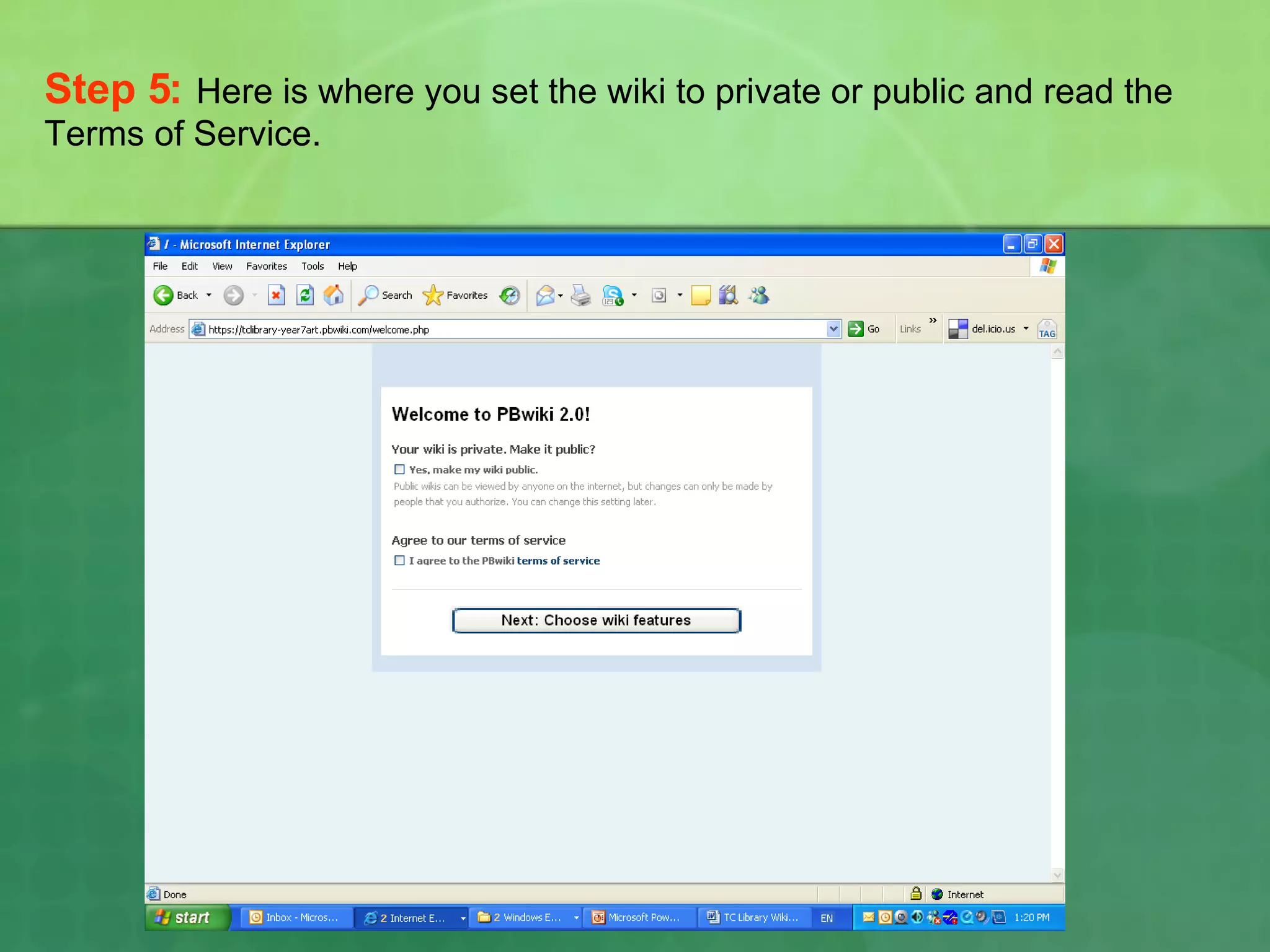The image size is (1270, 952).
Task: Click the mail envelope tray icon
Action: point(868,917)
